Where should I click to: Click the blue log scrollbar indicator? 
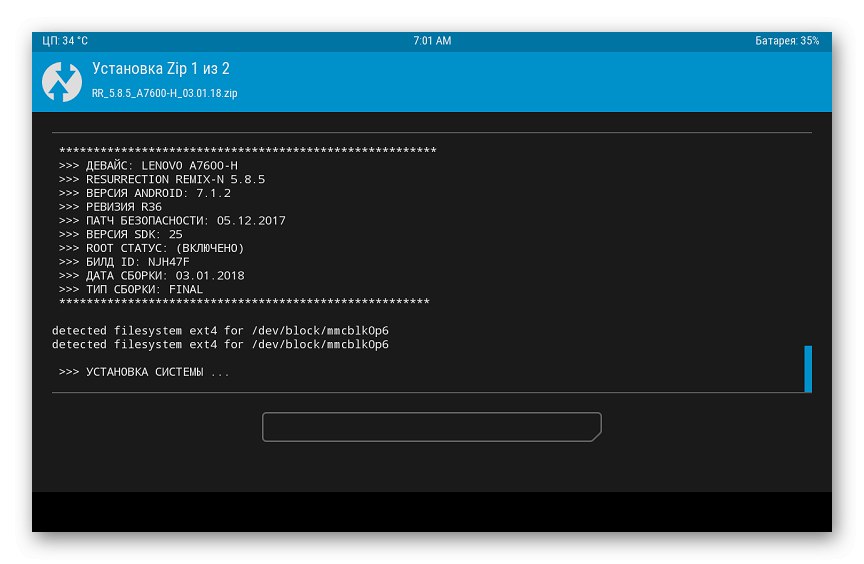pyautogui.click(x=808, y=369)
